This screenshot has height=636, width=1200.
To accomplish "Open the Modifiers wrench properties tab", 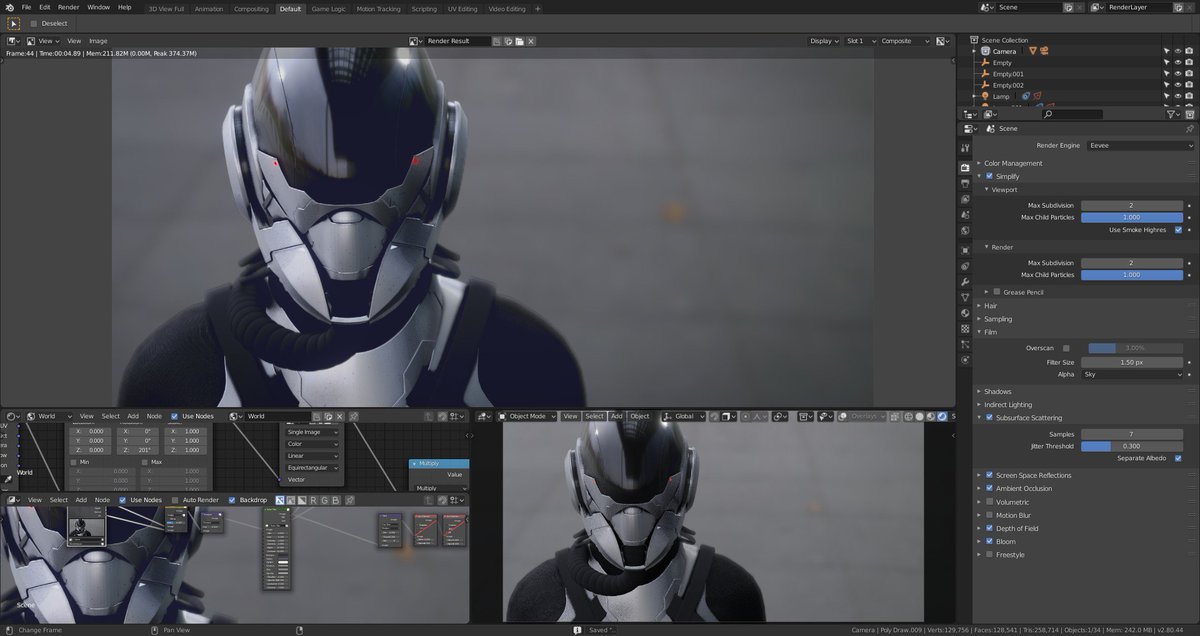I will pos(964,282).
